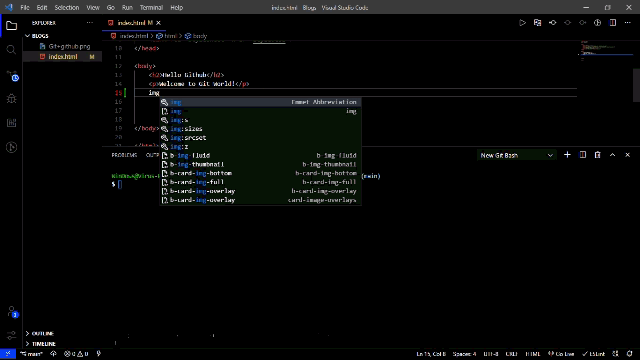Viewport: 640px width, 360px height.
Task: Click the remote window indicator in status bar
Action: [x=8, y=354]
